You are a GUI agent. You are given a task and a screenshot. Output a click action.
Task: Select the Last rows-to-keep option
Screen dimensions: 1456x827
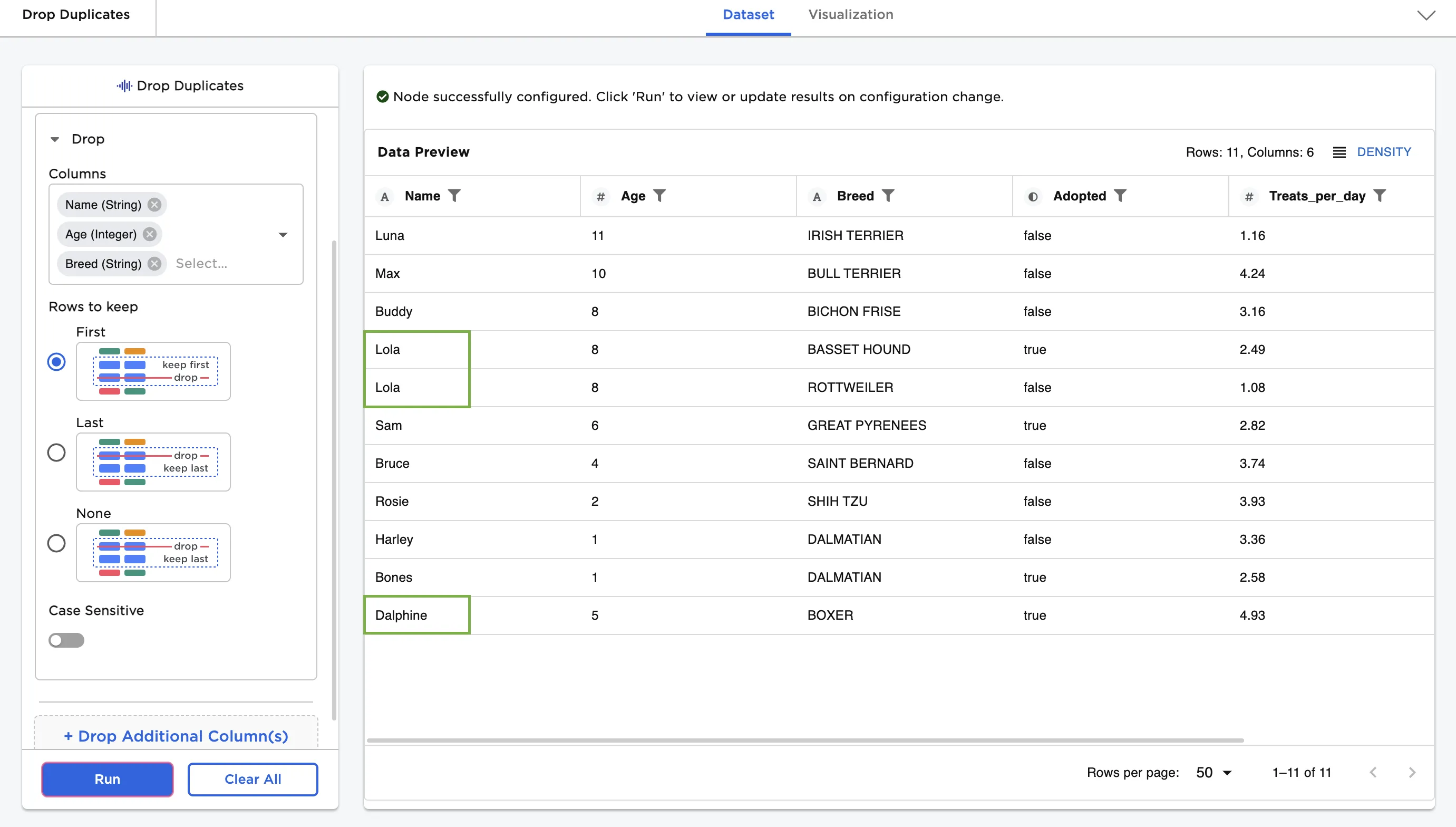click(x=56, y=453)
